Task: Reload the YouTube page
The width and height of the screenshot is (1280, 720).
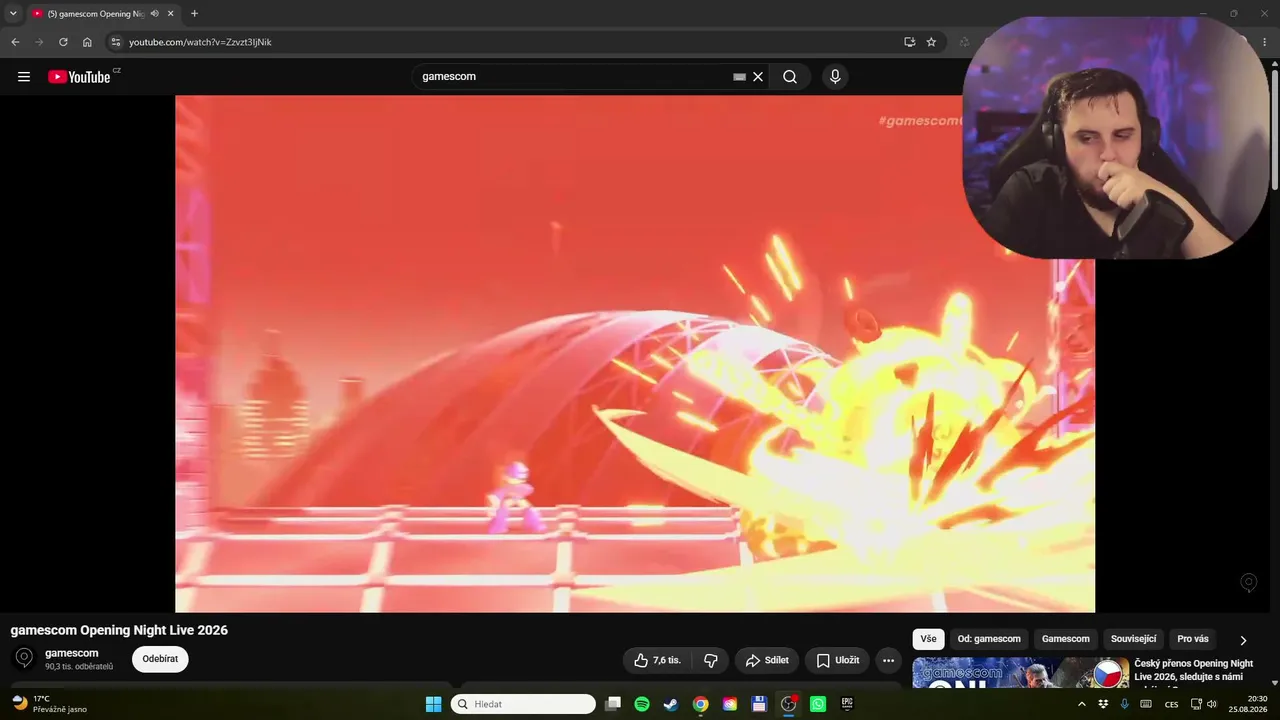Action: point(63,42)
